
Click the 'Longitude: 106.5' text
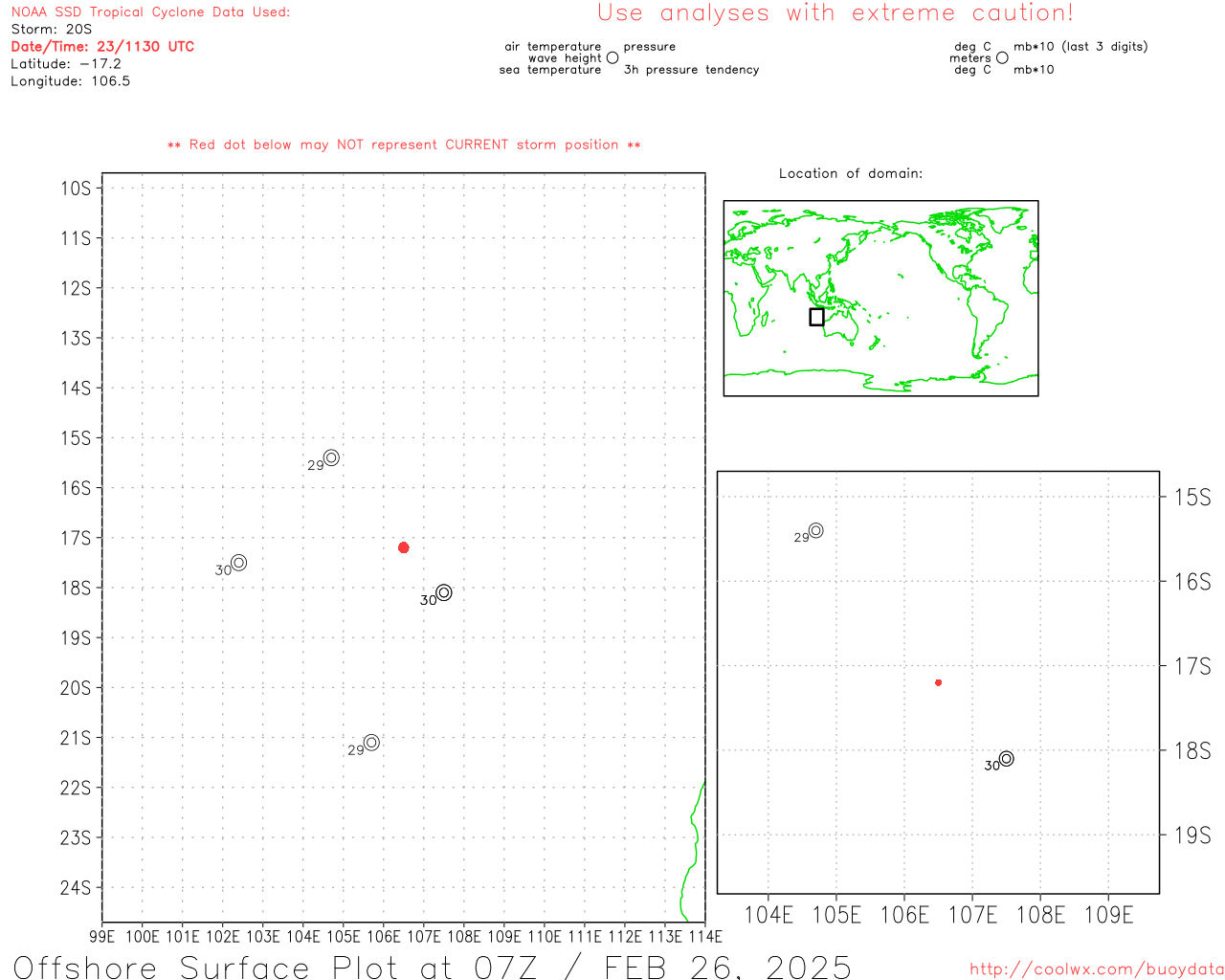[71, 81]
